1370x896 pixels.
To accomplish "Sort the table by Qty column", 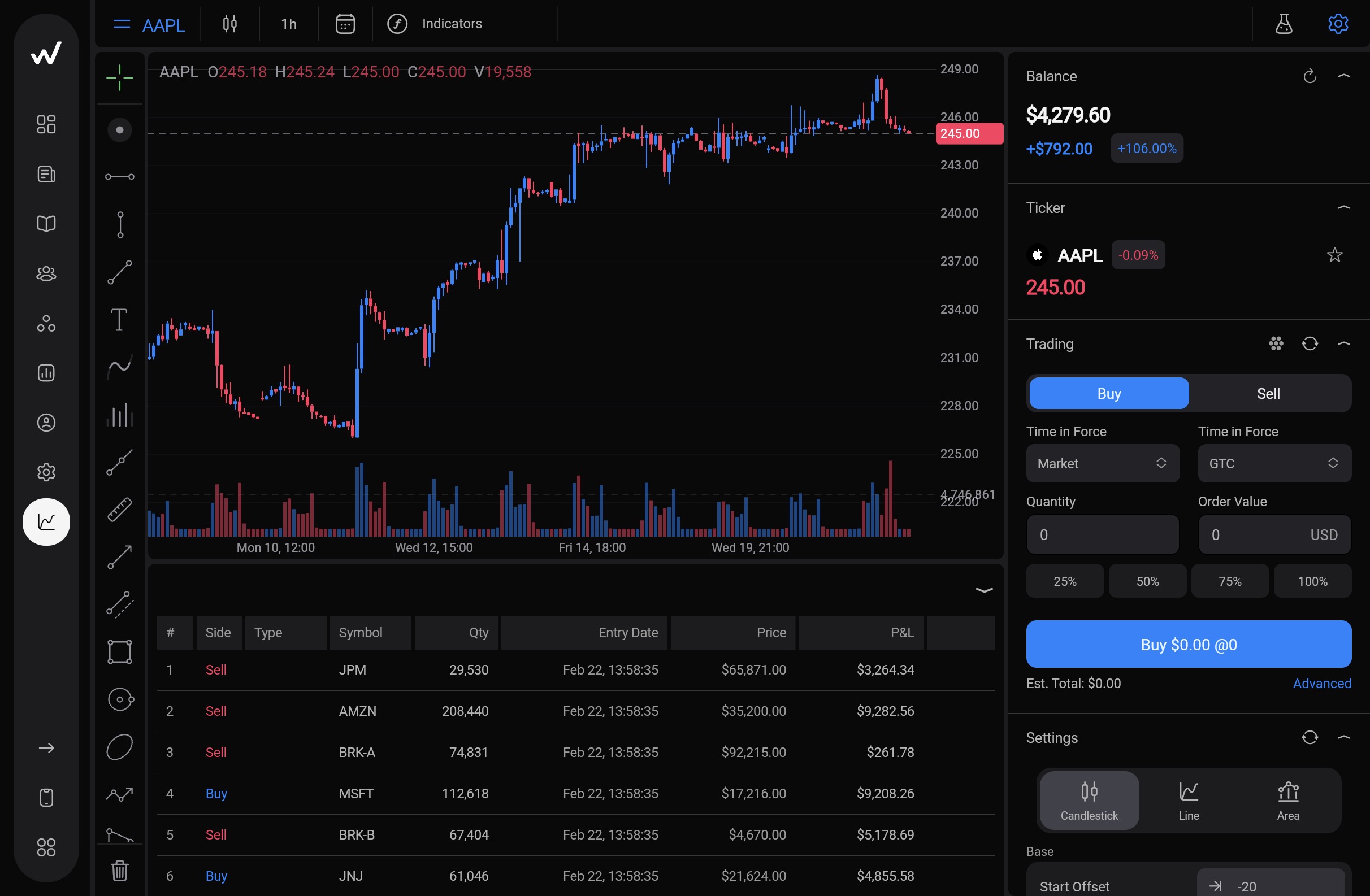I will [x=456, y=632].
